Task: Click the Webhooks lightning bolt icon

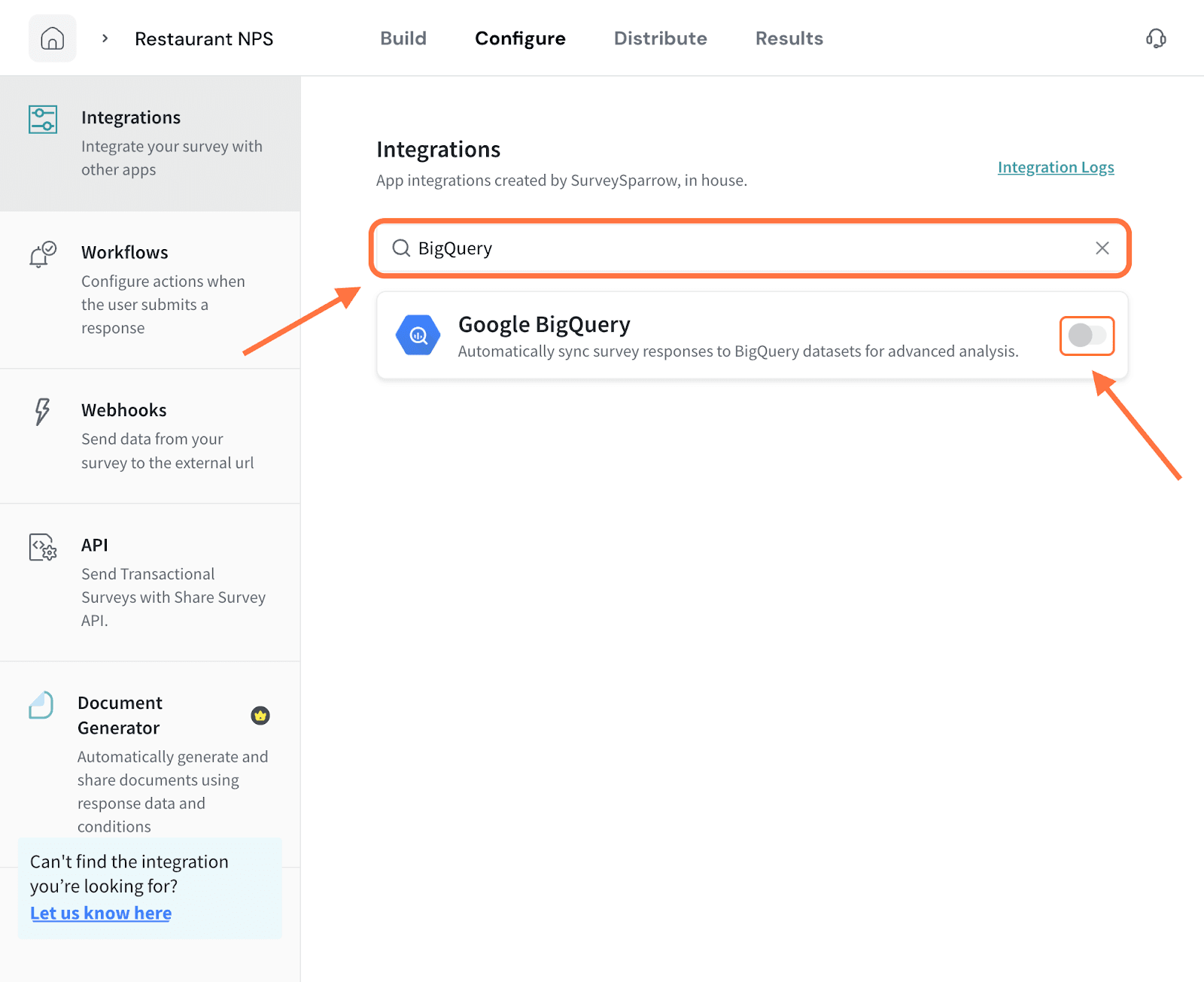Action: click(42, 412)
